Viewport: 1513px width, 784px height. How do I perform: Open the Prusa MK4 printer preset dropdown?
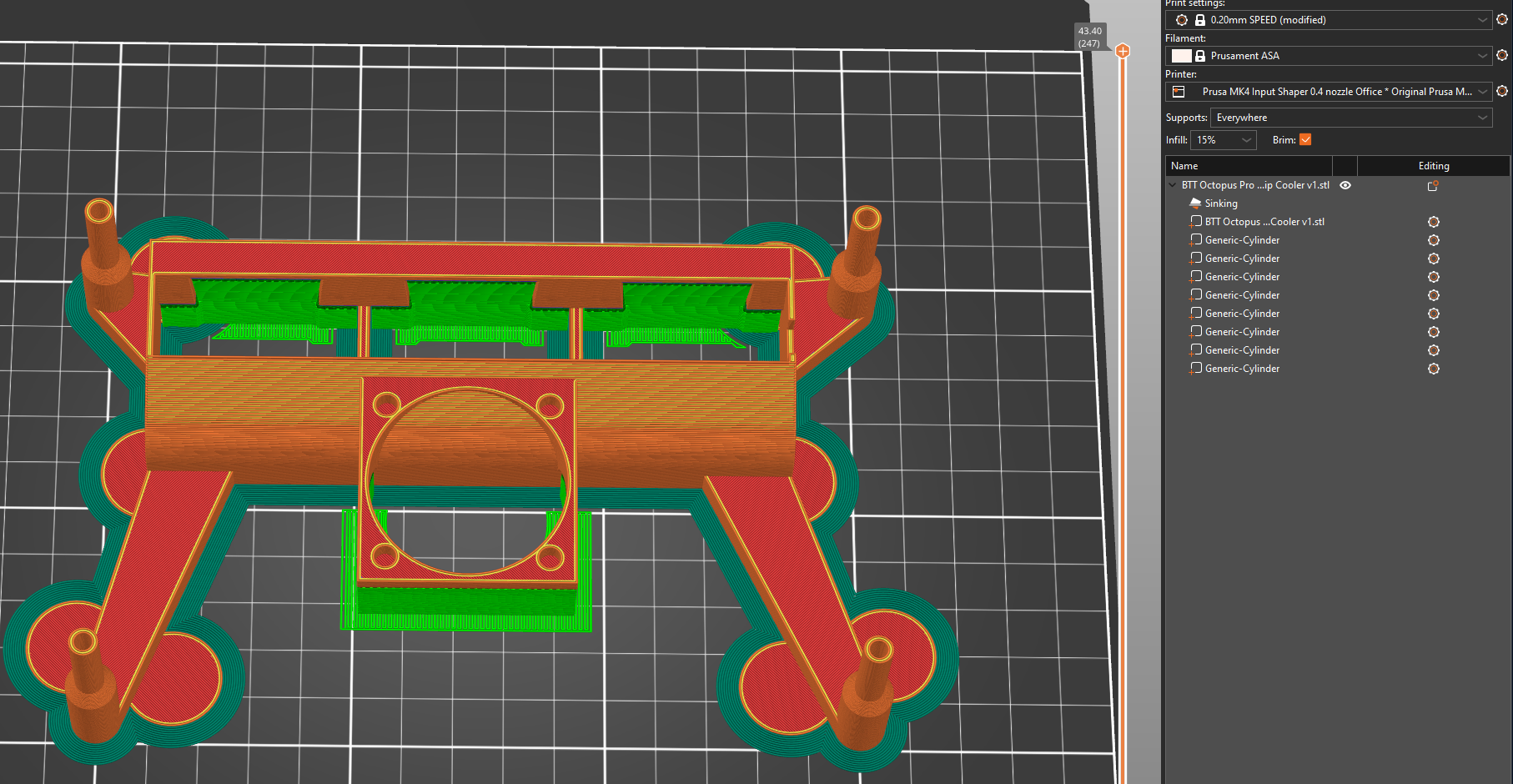pyautogui.click(x=1483, y=92)
